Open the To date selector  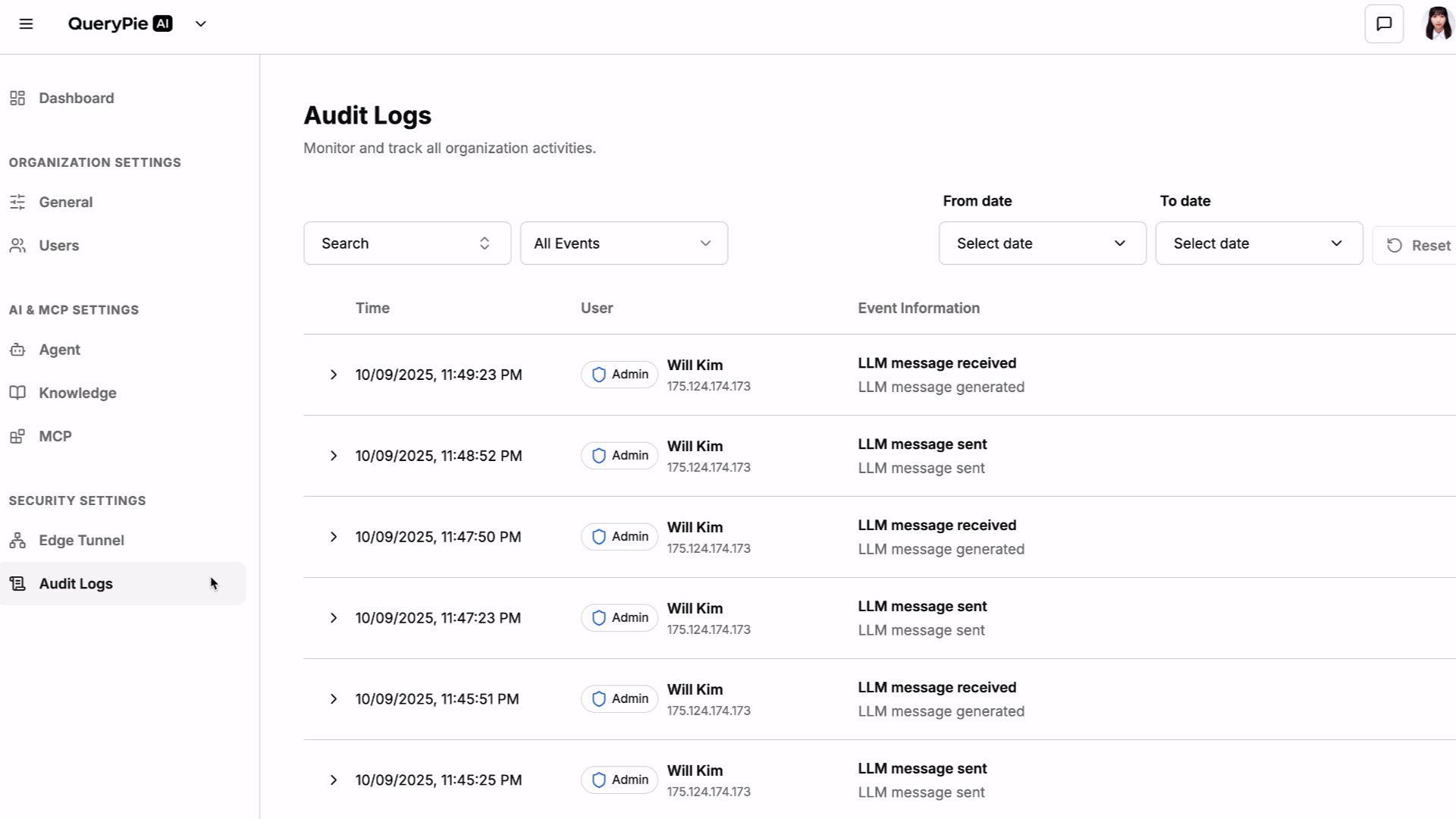point(1259,243)
